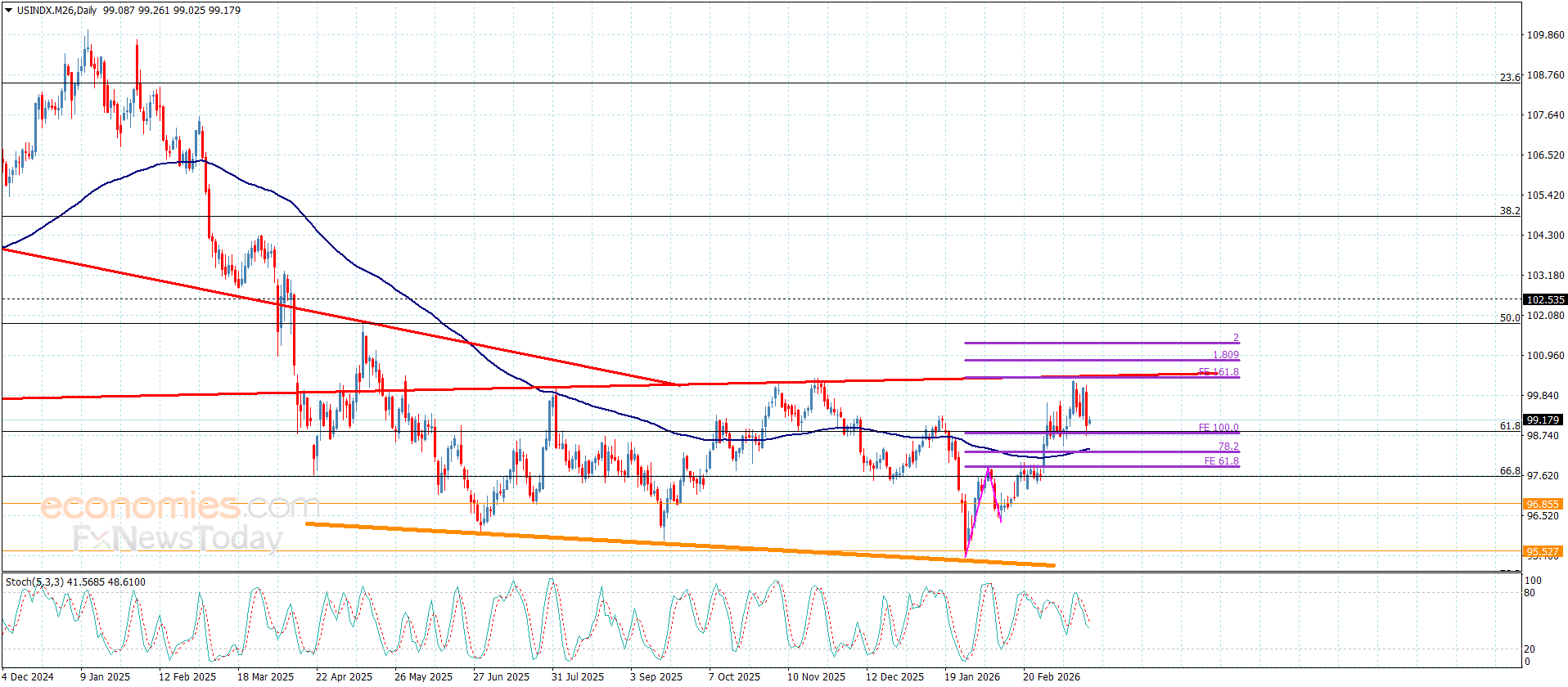The image size is (1568, 687).
Task: Select the orange 95.527 price marker
Action: click(x=1543, y=552)
